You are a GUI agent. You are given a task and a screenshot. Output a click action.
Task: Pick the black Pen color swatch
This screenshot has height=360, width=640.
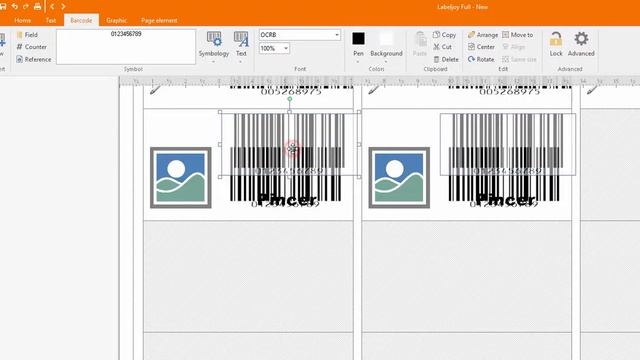[x=358, y=39]
